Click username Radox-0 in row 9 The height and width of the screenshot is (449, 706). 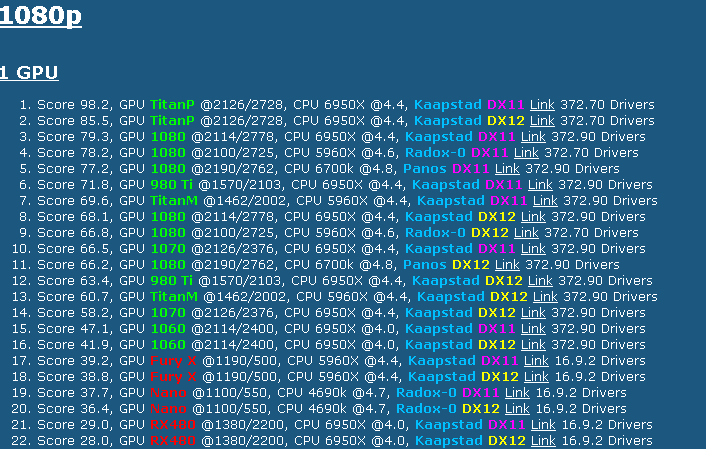[x=435, y=233]
